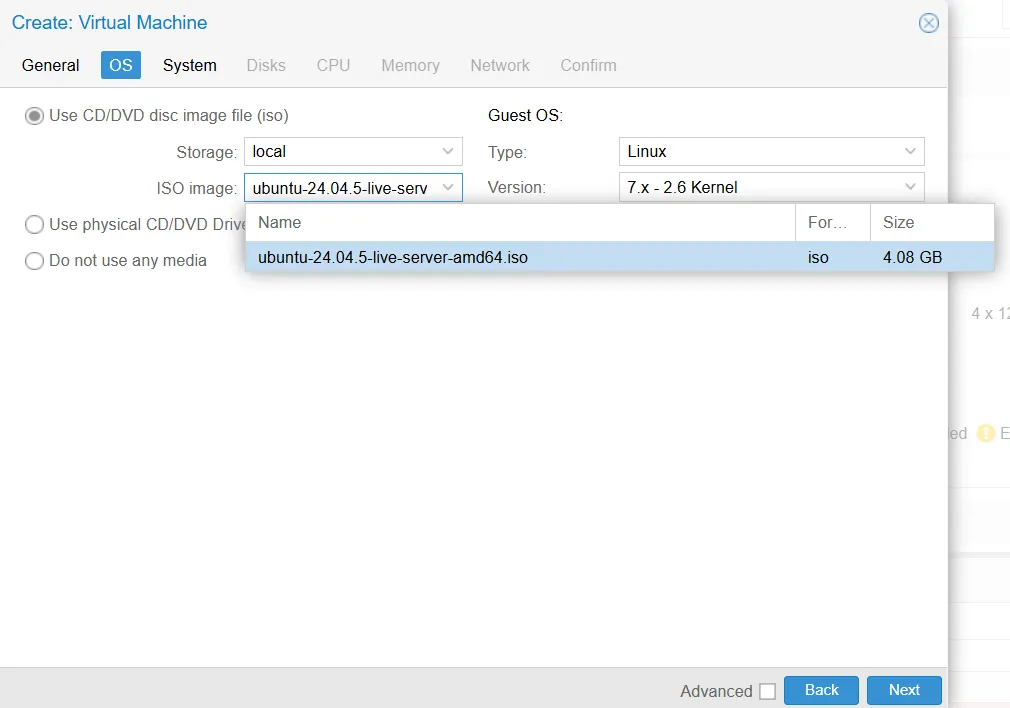
Task: Collapse the ISO image dropdown arrow
Action: pyautogui.click(x=448, y=187)
